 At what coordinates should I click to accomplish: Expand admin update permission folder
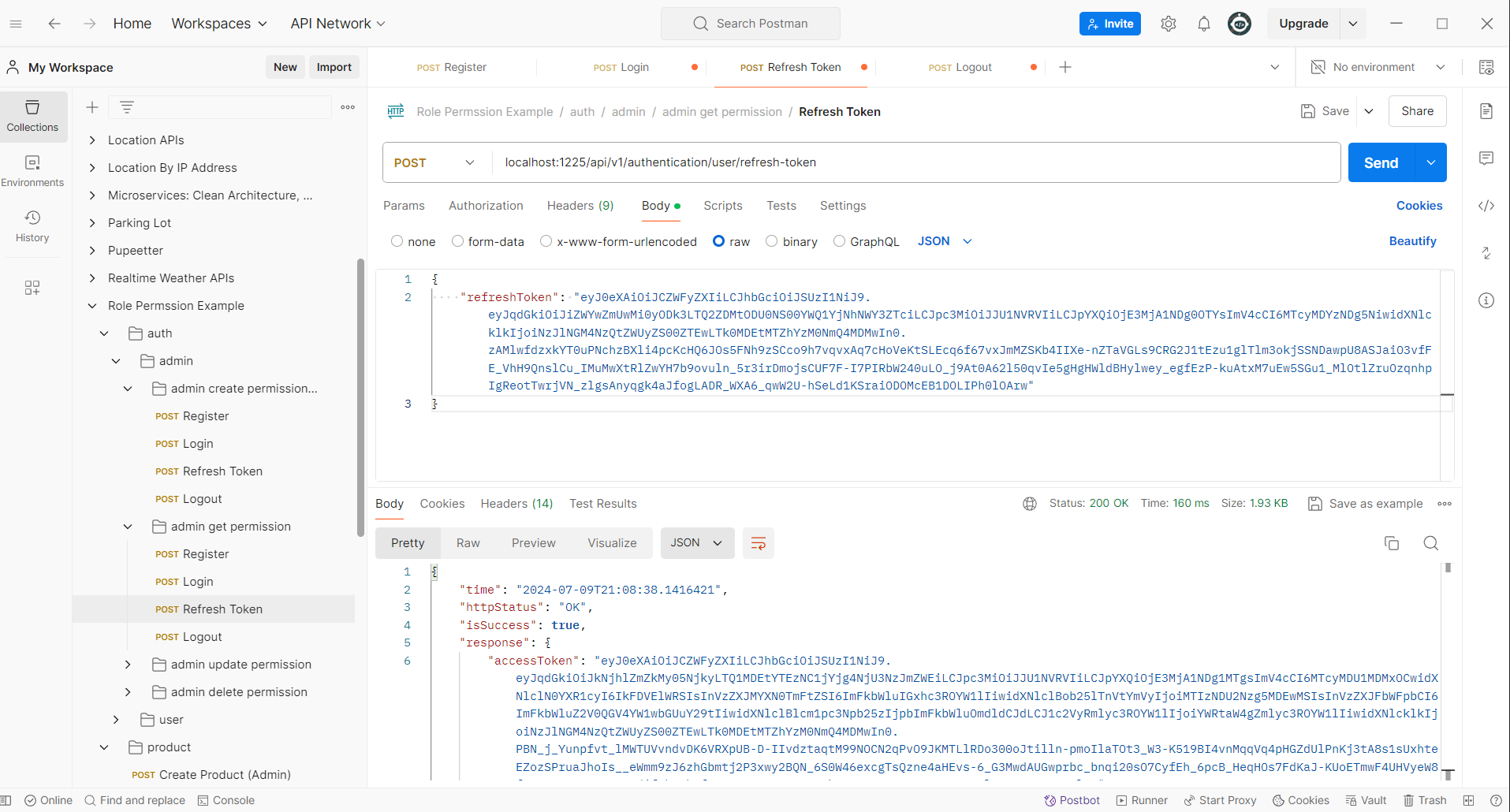pyautogui.click(x=128, y=665)
